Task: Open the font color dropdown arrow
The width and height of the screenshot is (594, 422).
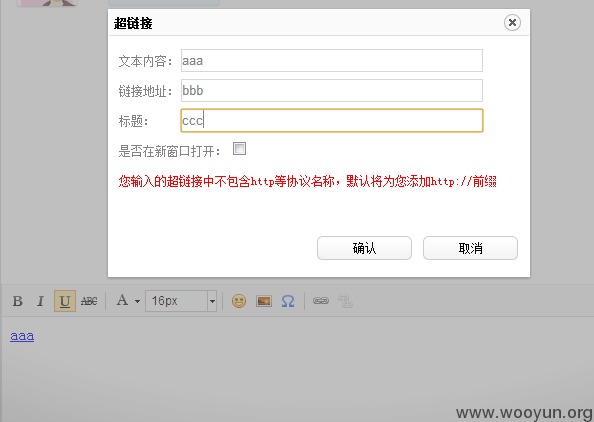Action: [x=137, y=302]
